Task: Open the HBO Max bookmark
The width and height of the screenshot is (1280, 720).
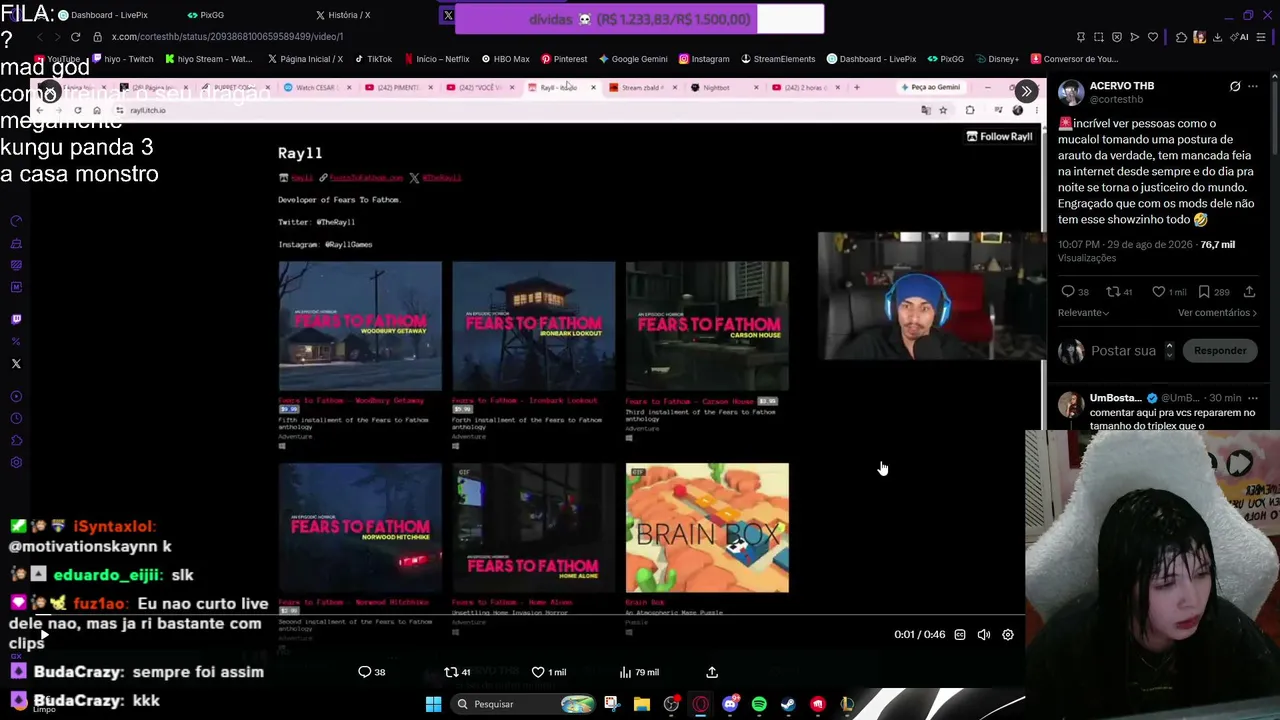Action: pos(505,59)
